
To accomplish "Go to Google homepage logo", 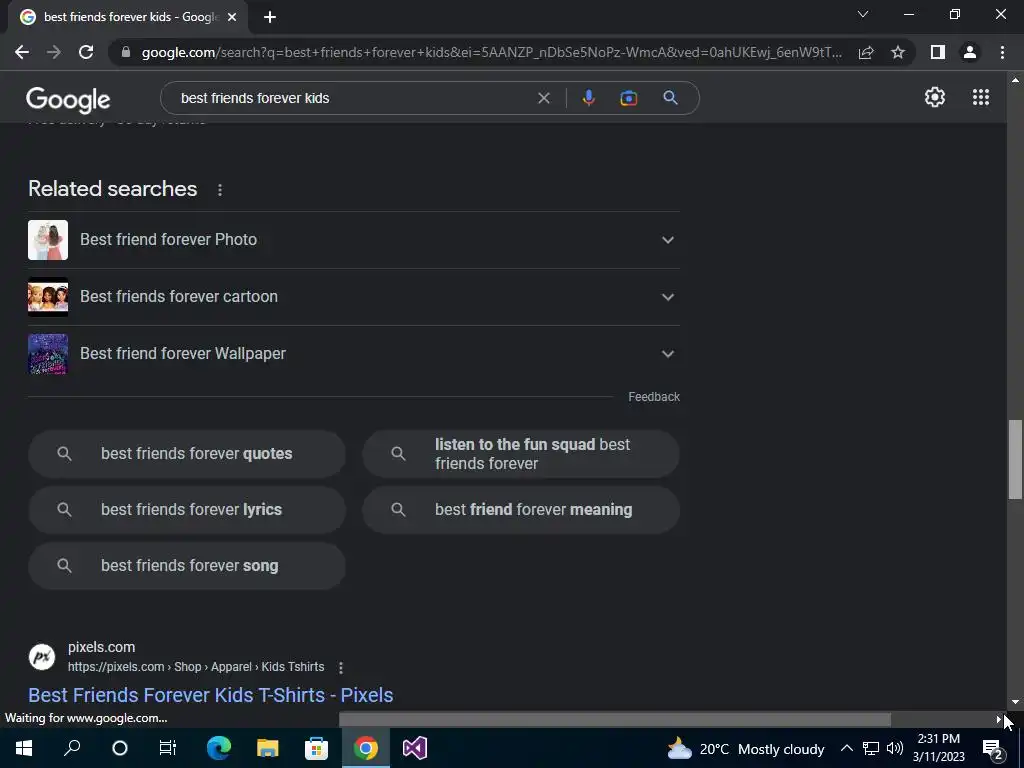I will [68, 99].
